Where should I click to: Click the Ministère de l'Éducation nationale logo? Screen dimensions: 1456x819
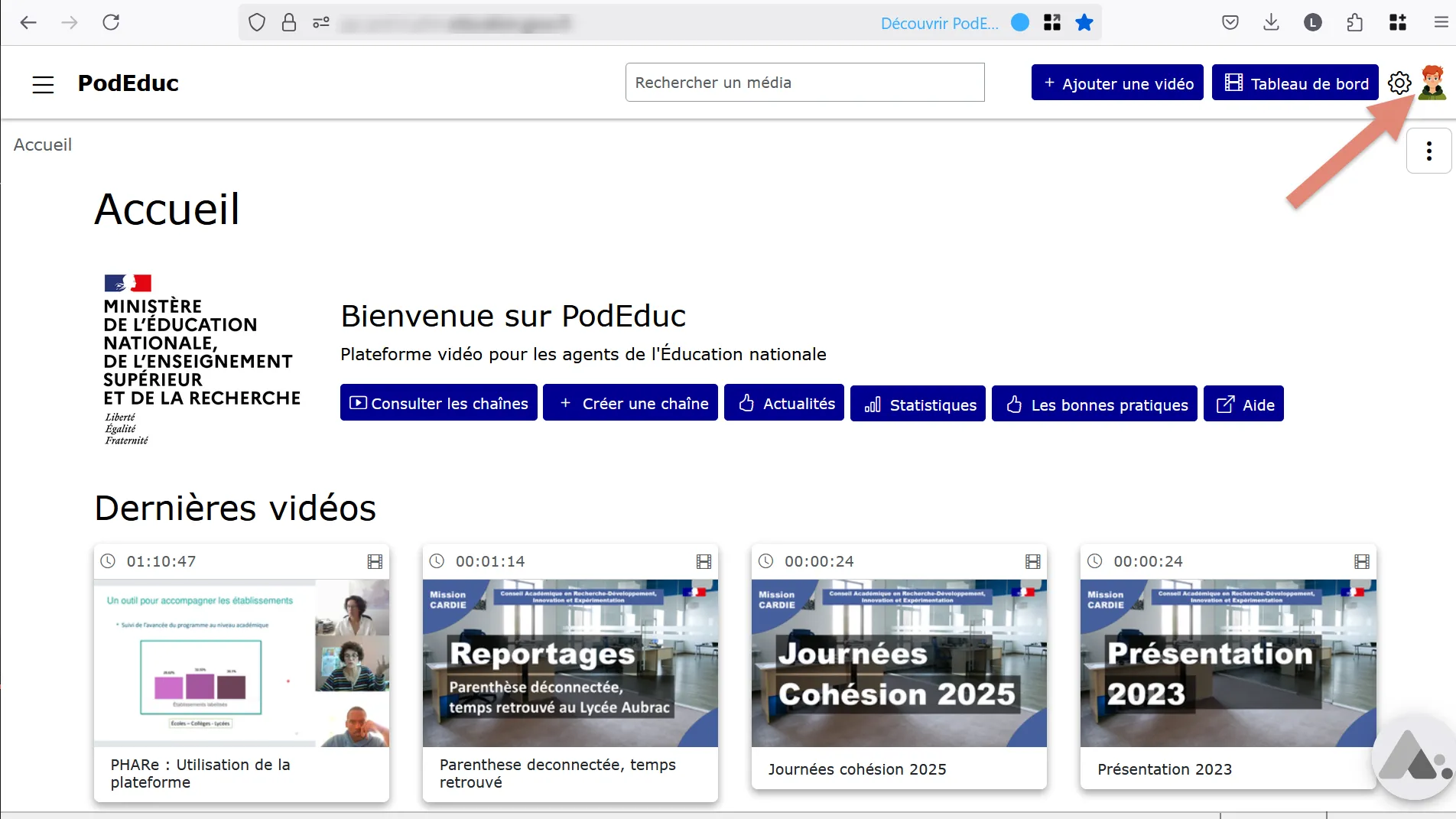202,360
